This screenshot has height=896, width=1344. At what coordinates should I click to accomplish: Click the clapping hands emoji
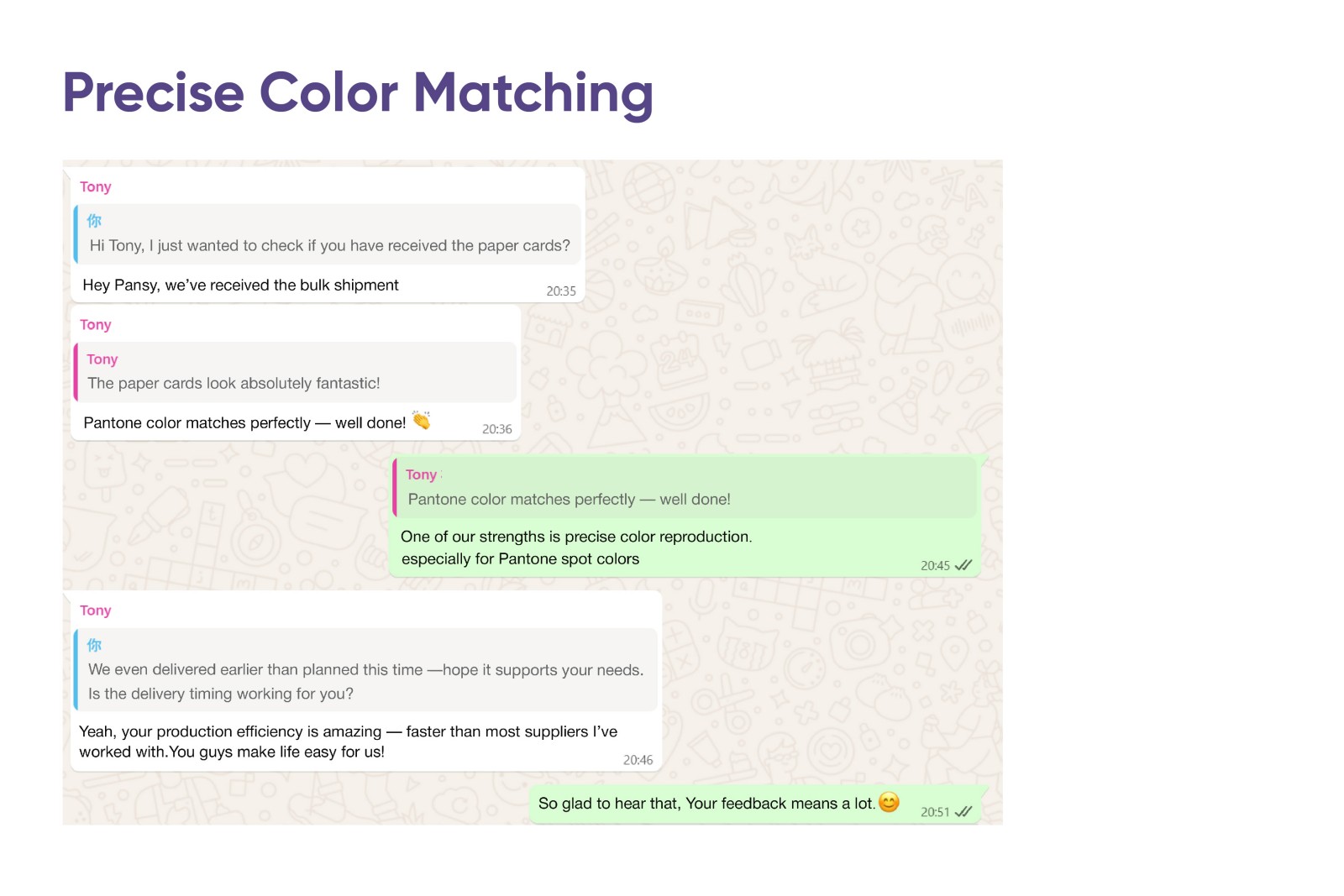pos(422,420)
